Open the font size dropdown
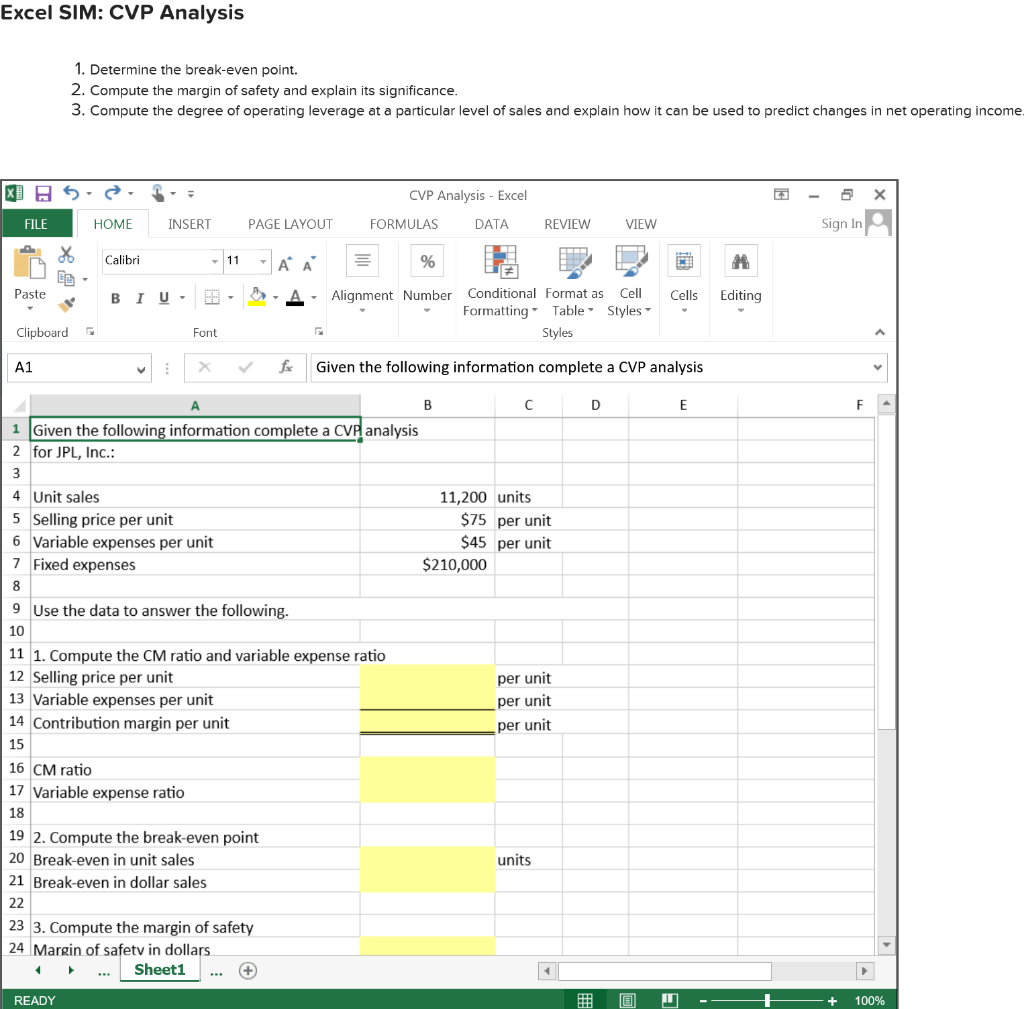Viewport: 1024px width, 1009px height. pos(263,261)
